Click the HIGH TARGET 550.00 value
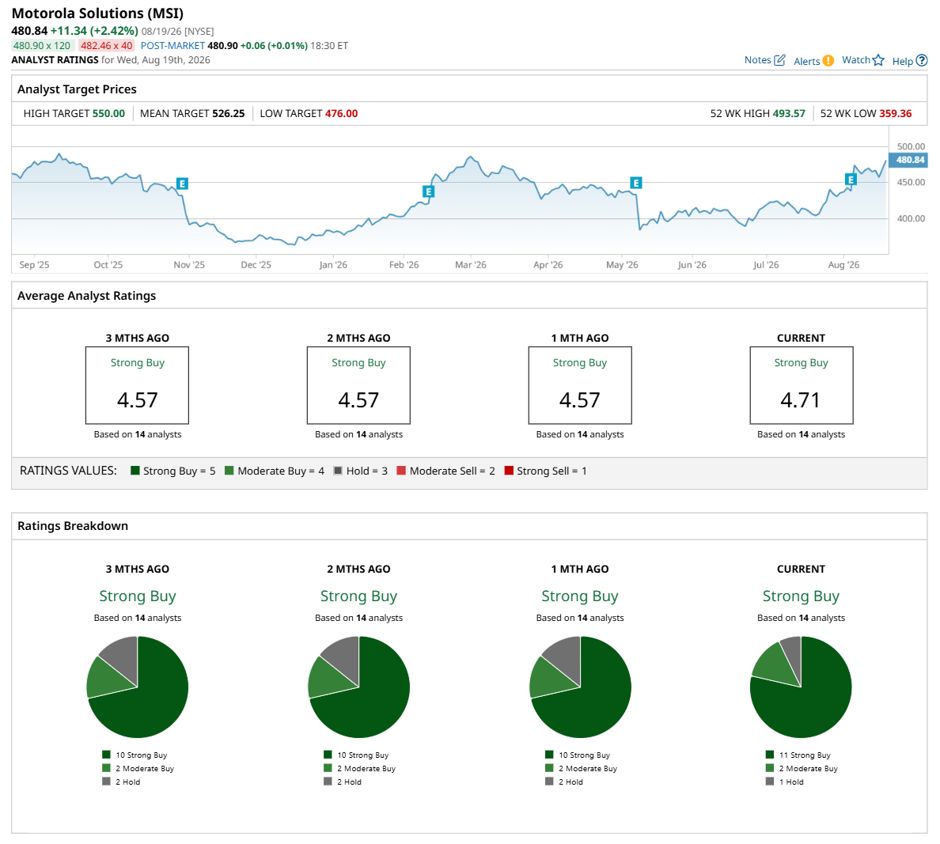Viewport: 940px width, 844px height. [x=109, y=113]
